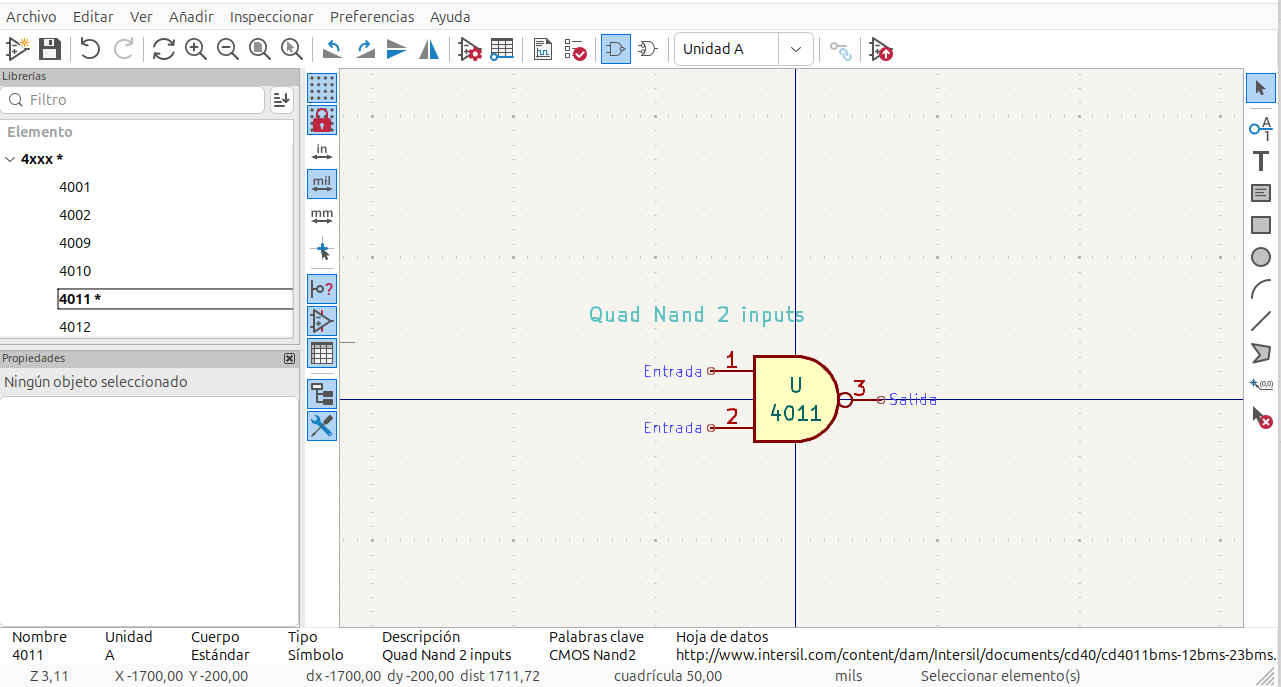Toggle units to inches
Screen dimensions: 1281x687
point(322,152)
